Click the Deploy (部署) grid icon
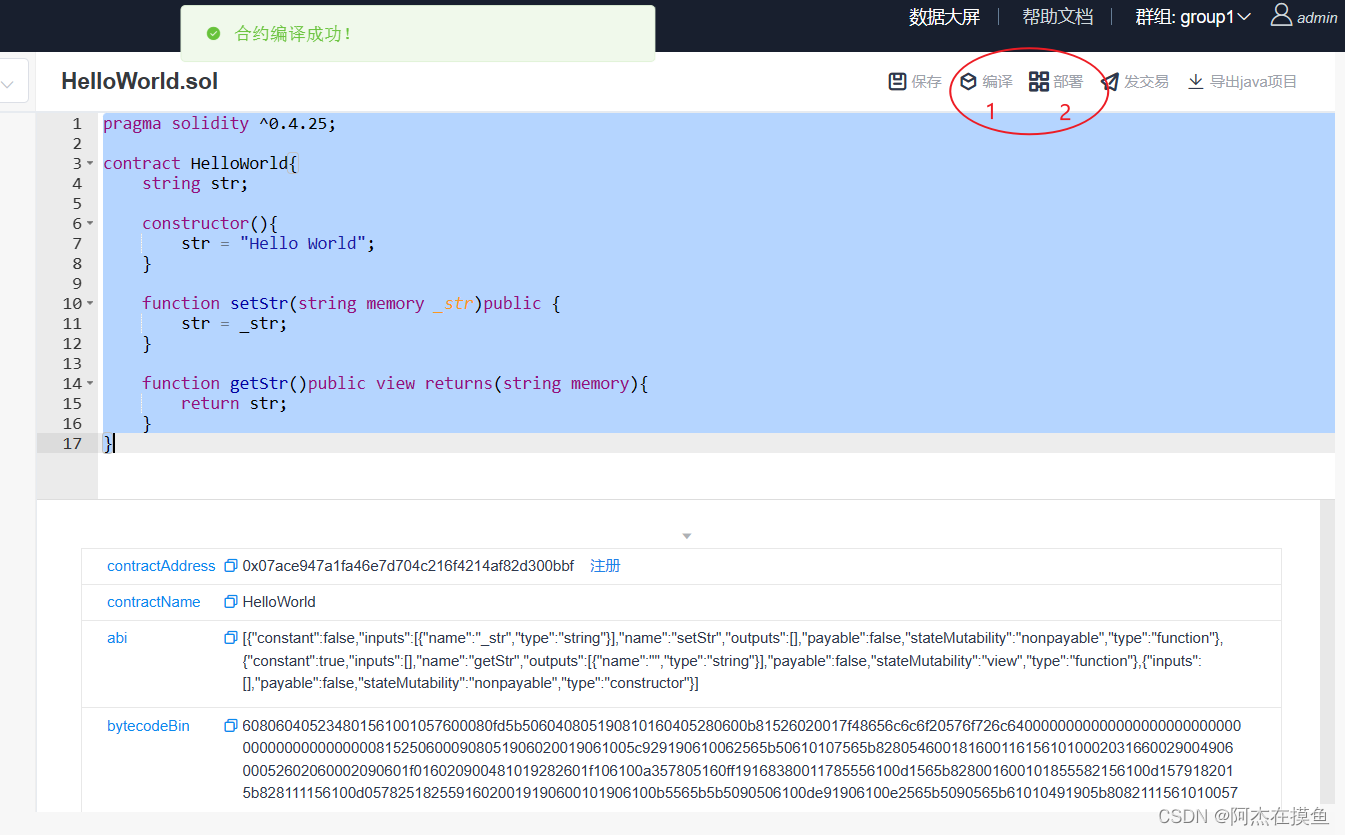Image resolution: width=1345 pixels, height=835 pixels. pyautogui.click(x=1039, y=81)
